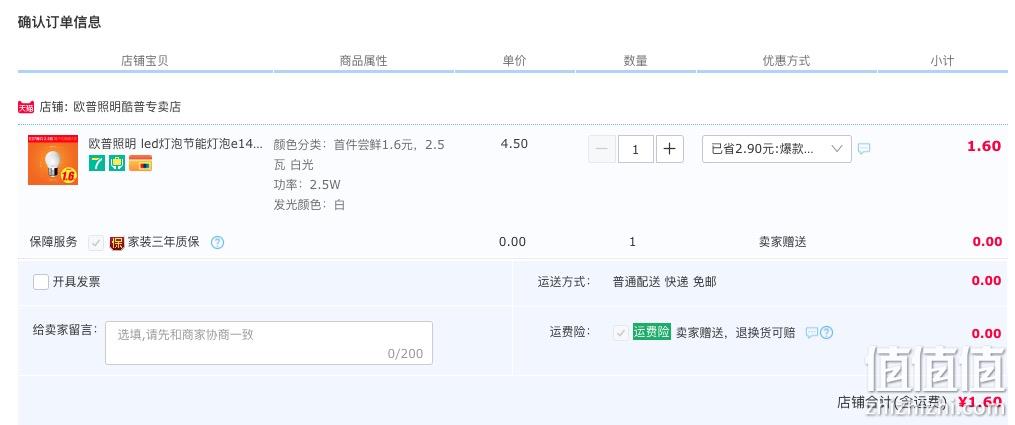Click the 数量 column header

click(635, 61)
